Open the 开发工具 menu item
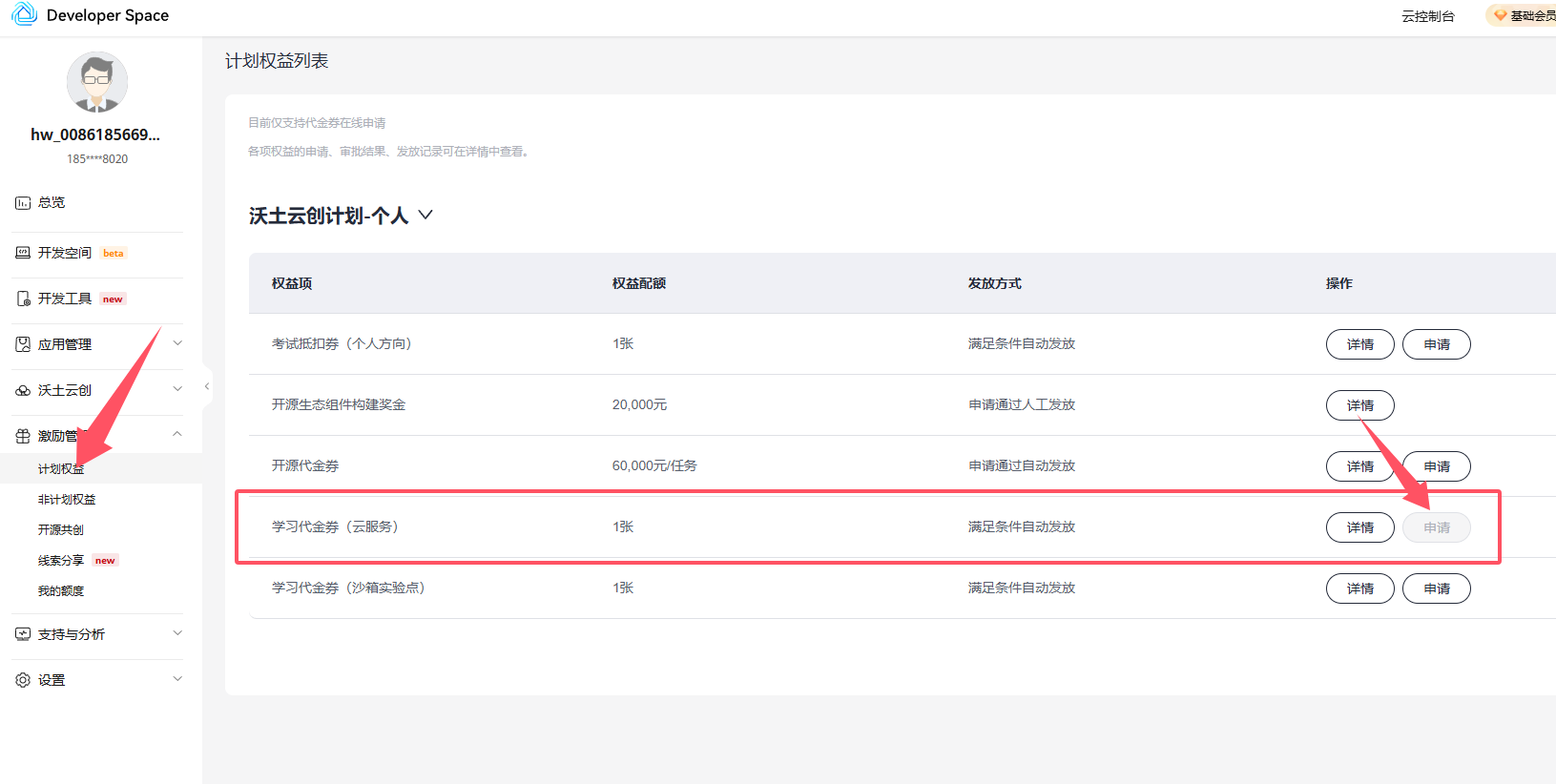Screen dimensions: 1556x784 click(x=65, y=299)
